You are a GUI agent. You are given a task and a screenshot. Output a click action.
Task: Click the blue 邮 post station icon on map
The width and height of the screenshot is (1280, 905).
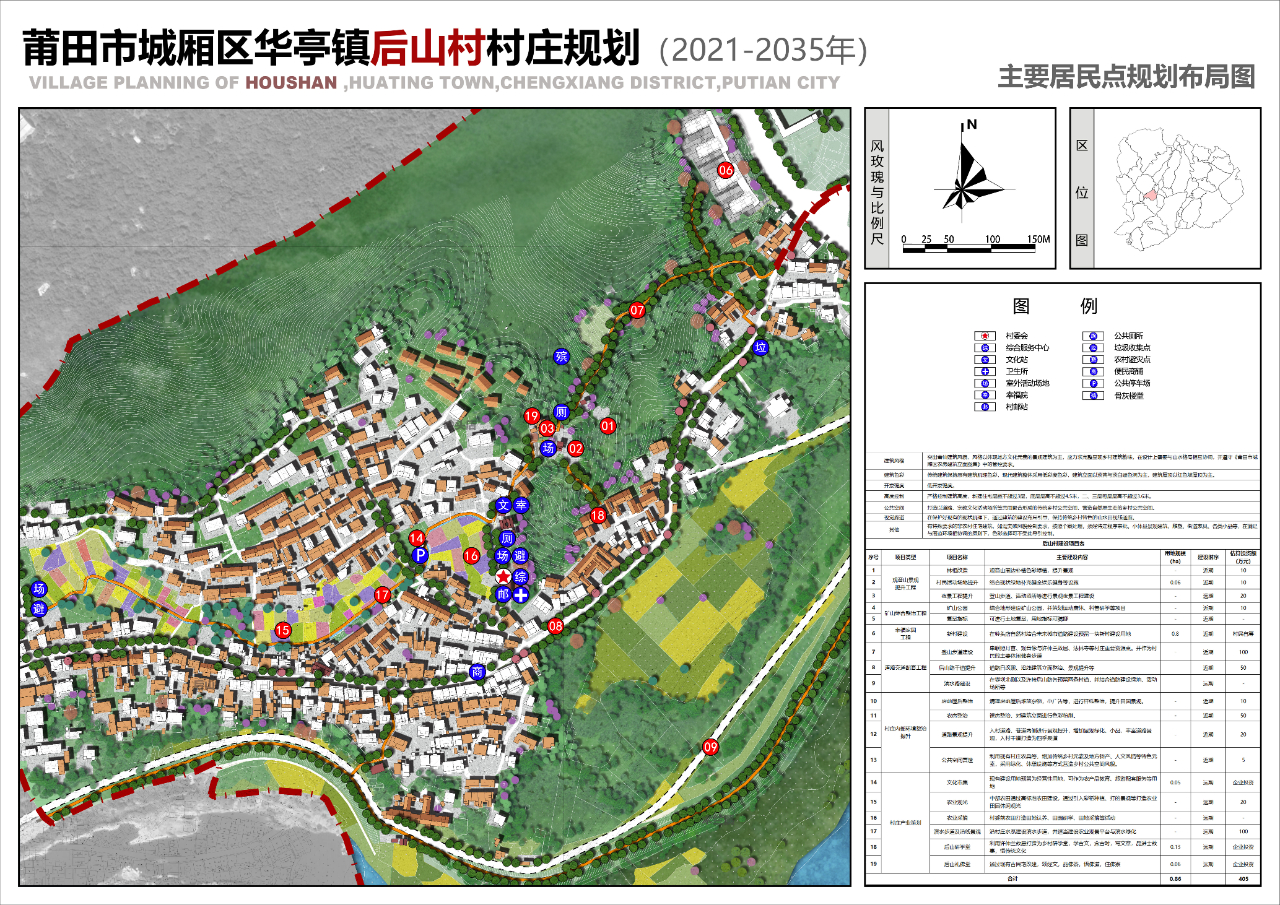pos(503,594)
